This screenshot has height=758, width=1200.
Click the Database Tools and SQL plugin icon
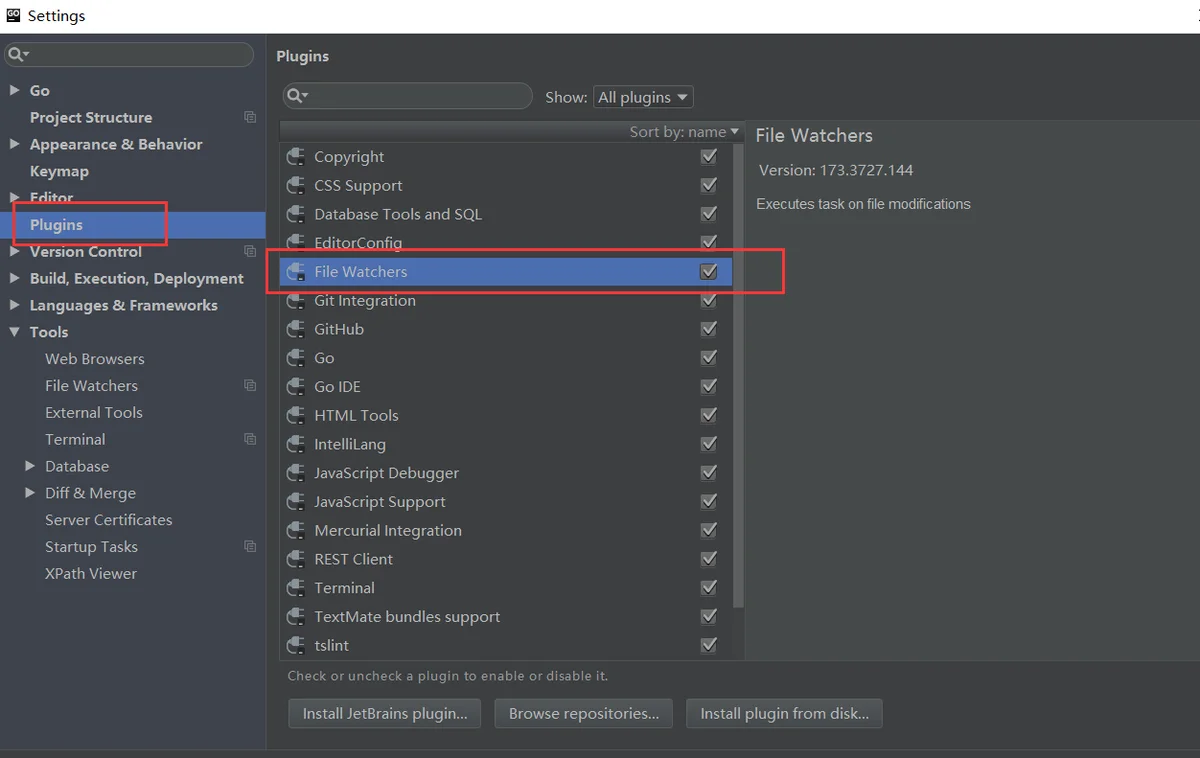[x=295, y=214]
